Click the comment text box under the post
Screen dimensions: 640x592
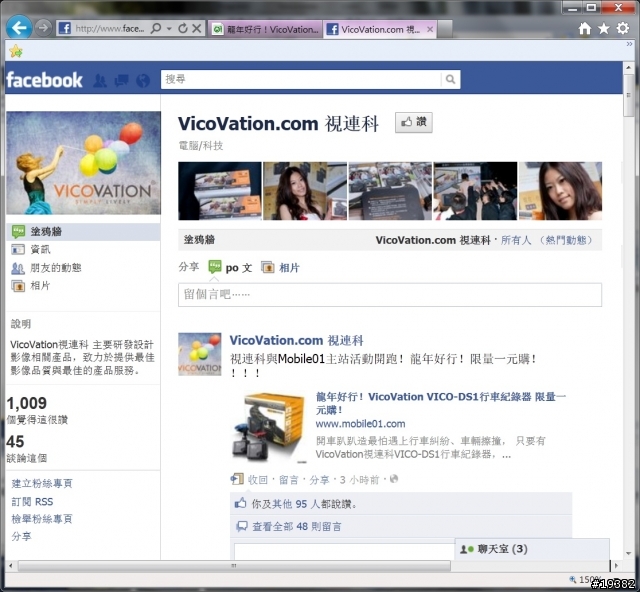(345, 551)
